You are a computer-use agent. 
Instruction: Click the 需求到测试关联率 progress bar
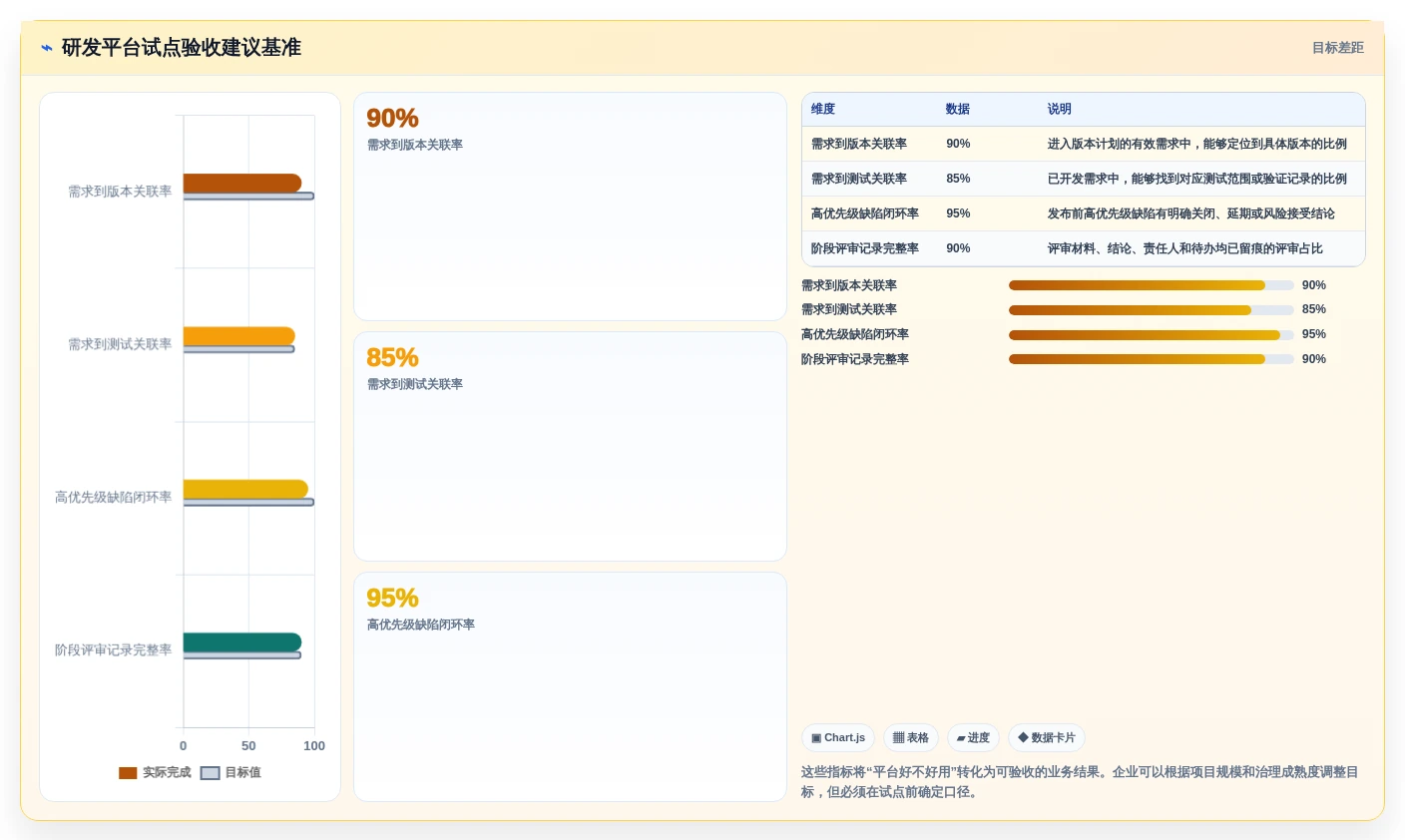click(x=1152, y=310)
